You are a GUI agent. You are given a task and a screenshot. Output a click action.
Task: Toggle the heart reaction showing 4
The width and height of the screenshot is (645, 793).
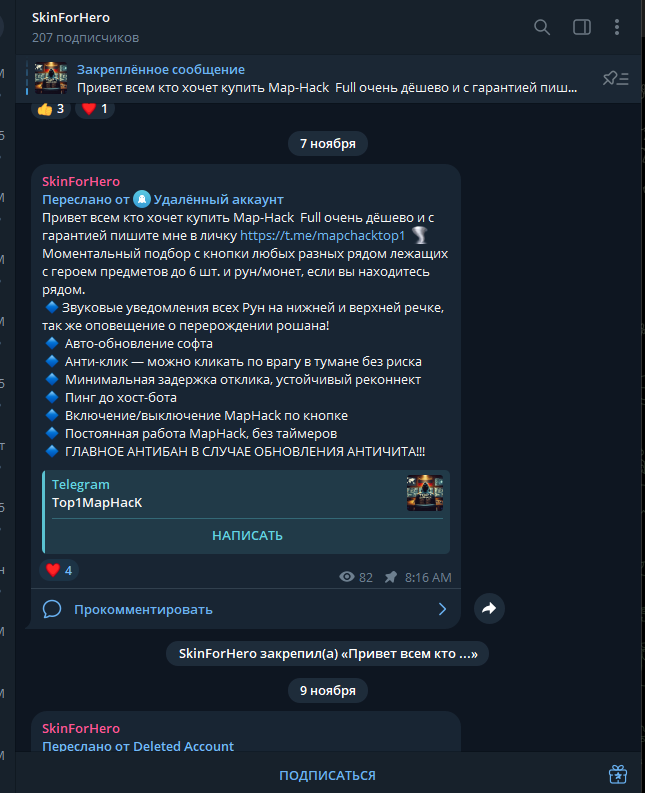(59, 570)
